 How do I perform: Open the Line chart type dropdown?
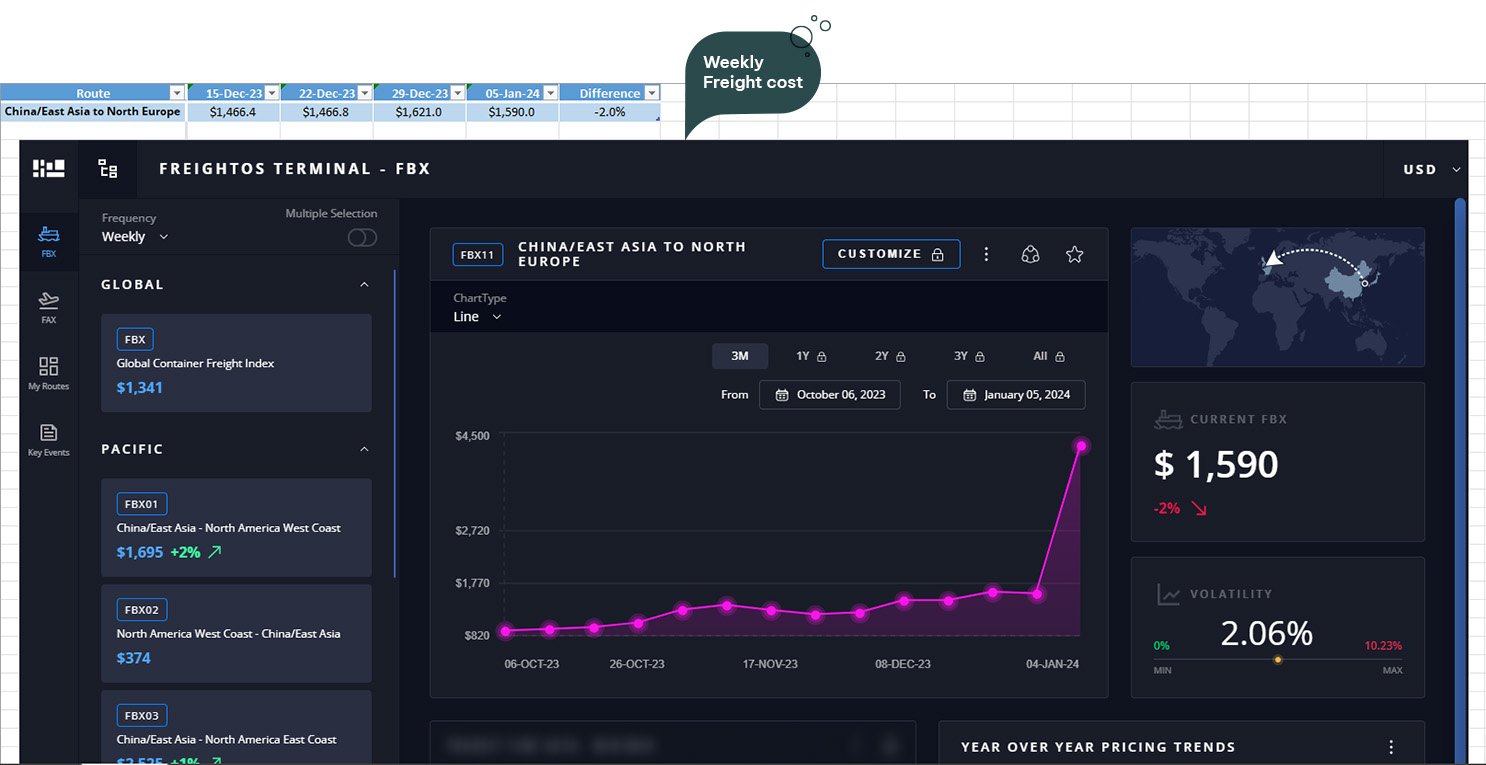pyautogui.click(x=477, y=317)
